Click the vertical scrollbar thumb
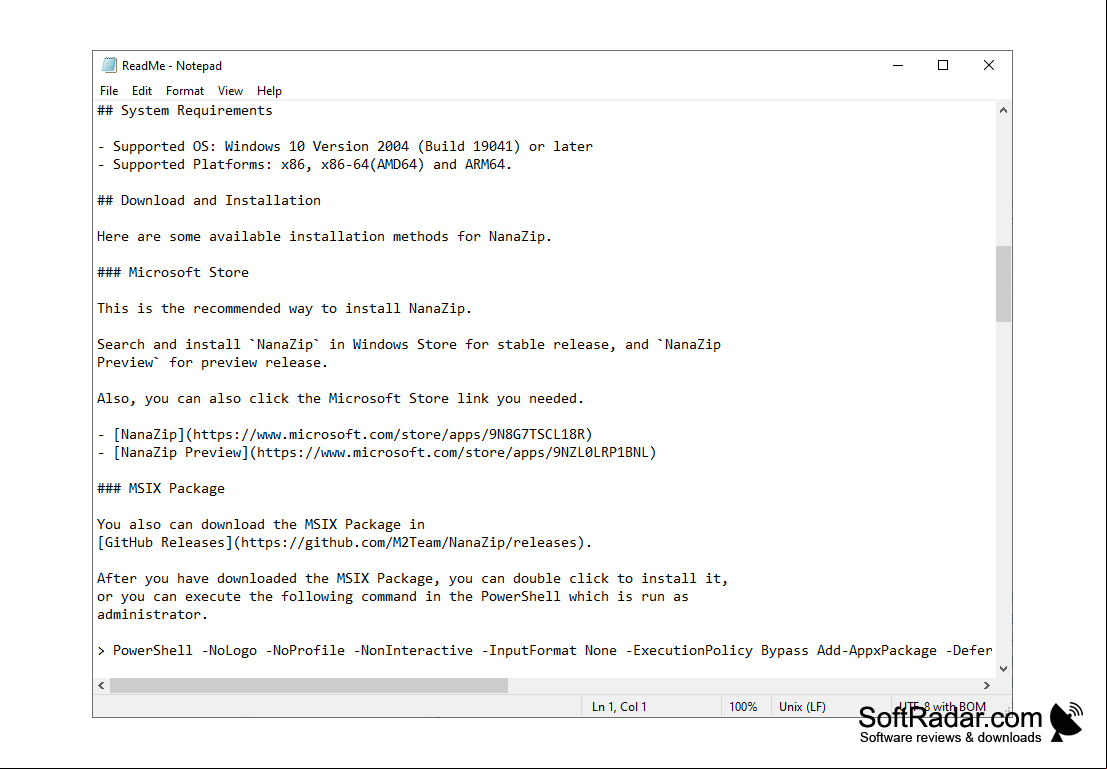 pos(1003,284)
